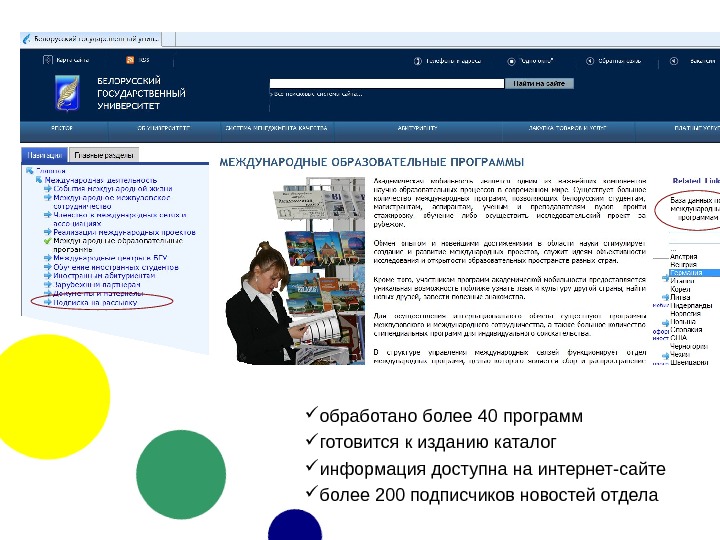Select Словакия in the country list

pyautogui.click(x=686, y=329)
